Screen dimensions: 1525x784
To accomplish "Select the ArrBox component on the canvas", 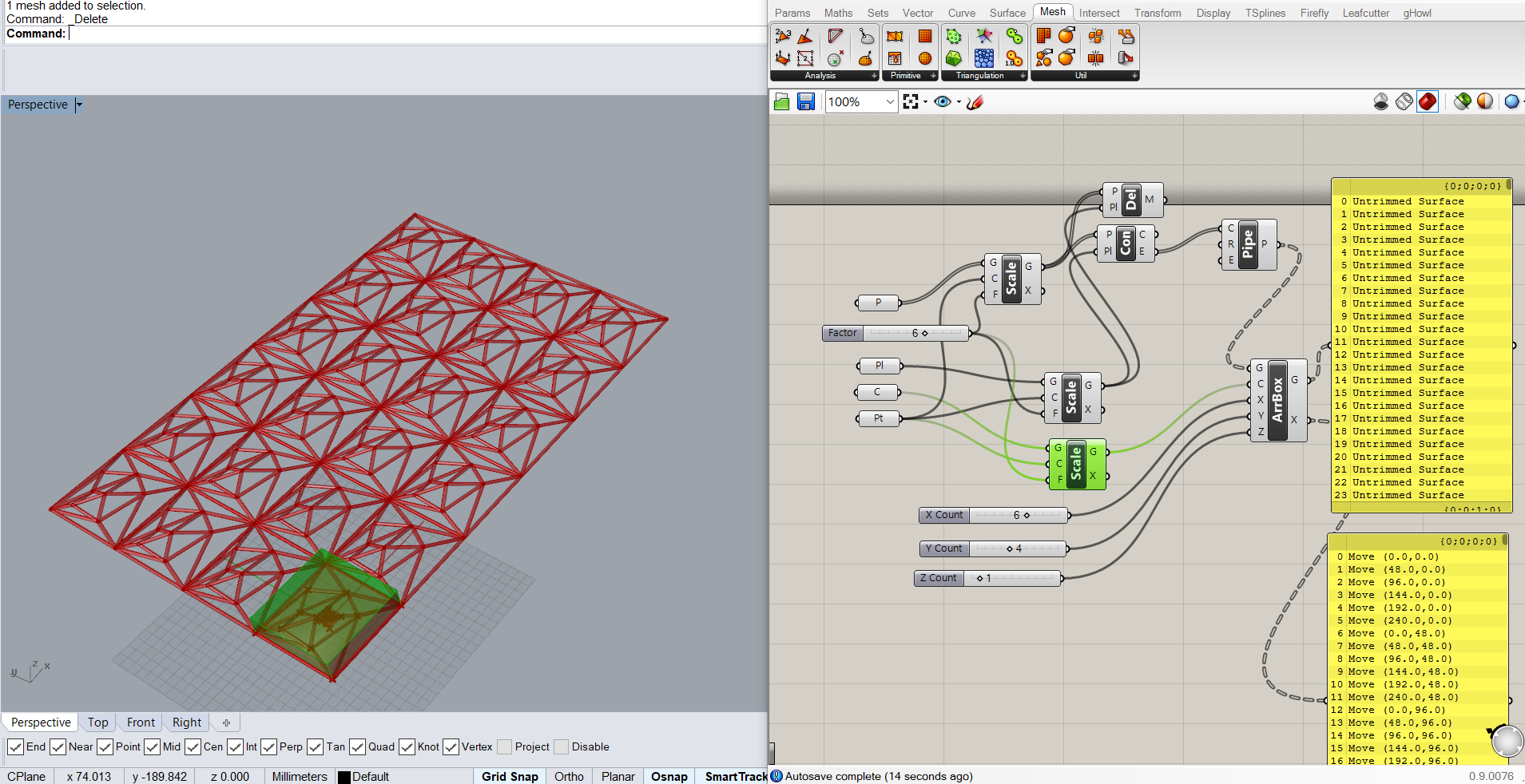I will pyautogui.click(x=1278, y=400).
